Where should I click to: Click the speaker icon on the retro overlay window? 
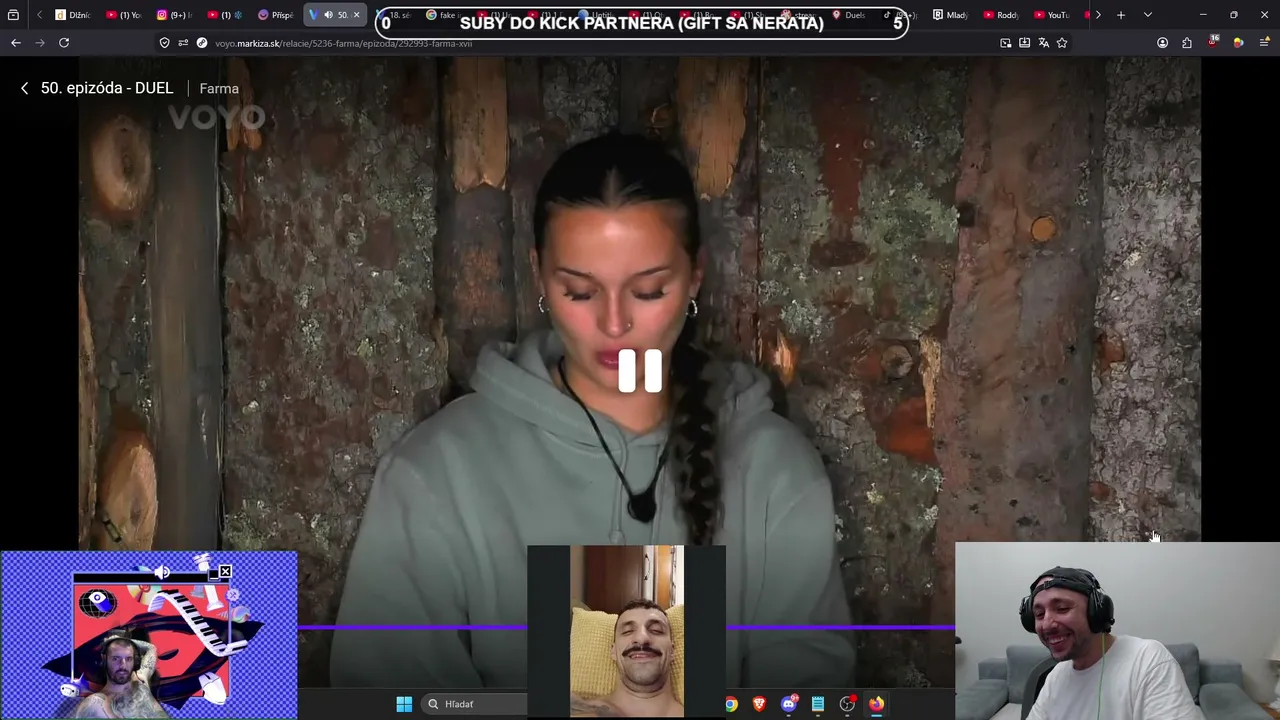click(162, 573)
